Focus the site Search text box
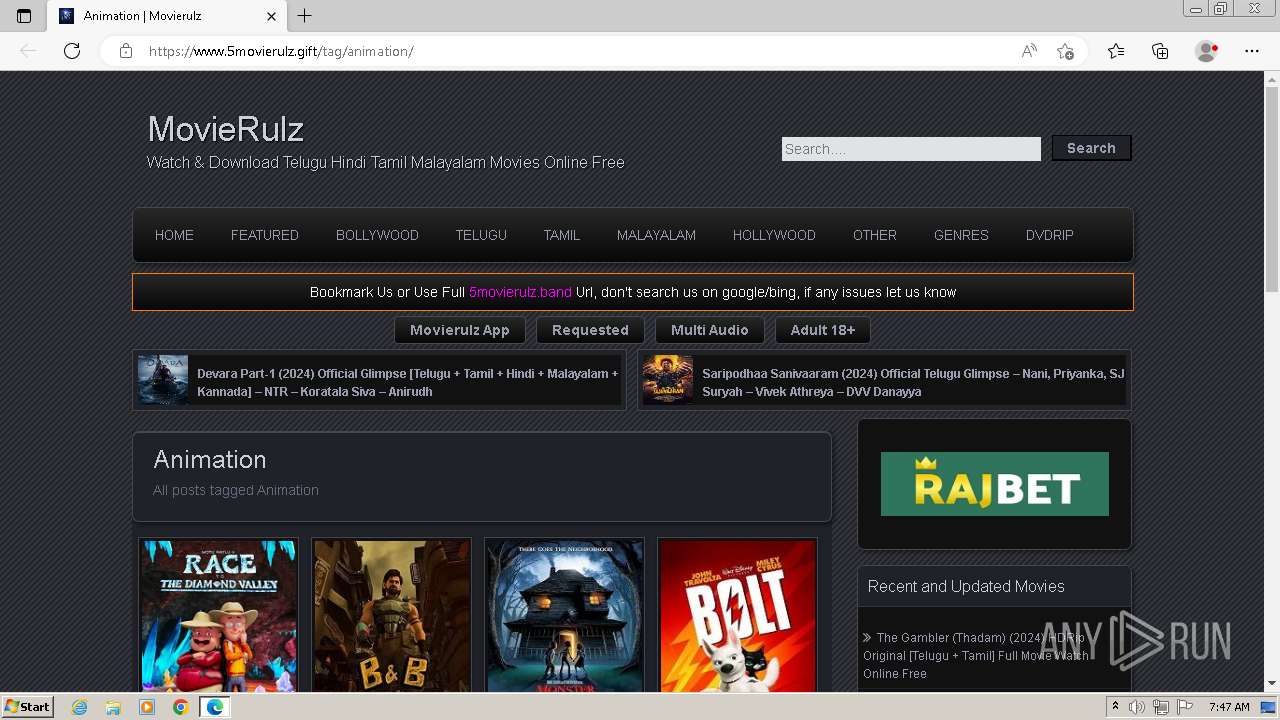This screenshot has height=720, width=1280. click(911, 149)
